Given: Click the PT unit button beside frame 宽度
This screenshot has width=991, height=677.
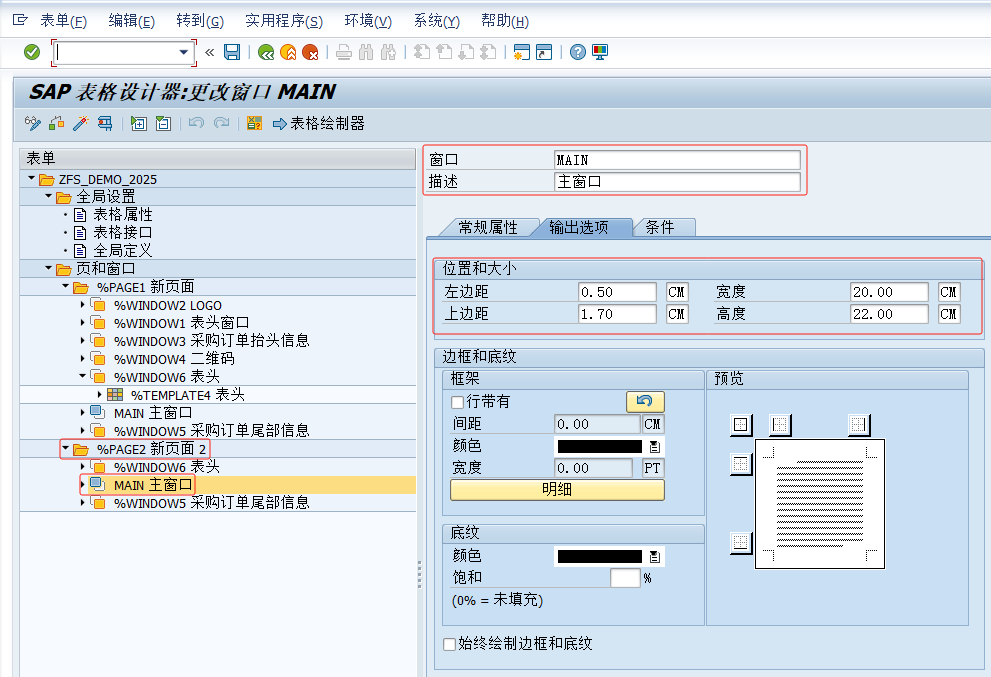Looking at the screenshot, I should (x=652, y=468).
